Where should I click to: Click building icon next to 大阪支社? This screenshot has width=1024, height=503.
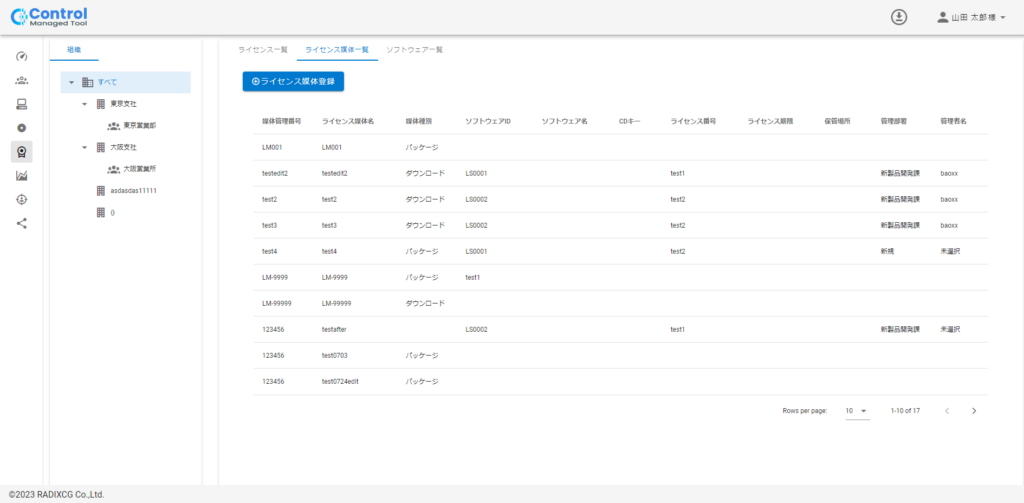click(101, 147)
